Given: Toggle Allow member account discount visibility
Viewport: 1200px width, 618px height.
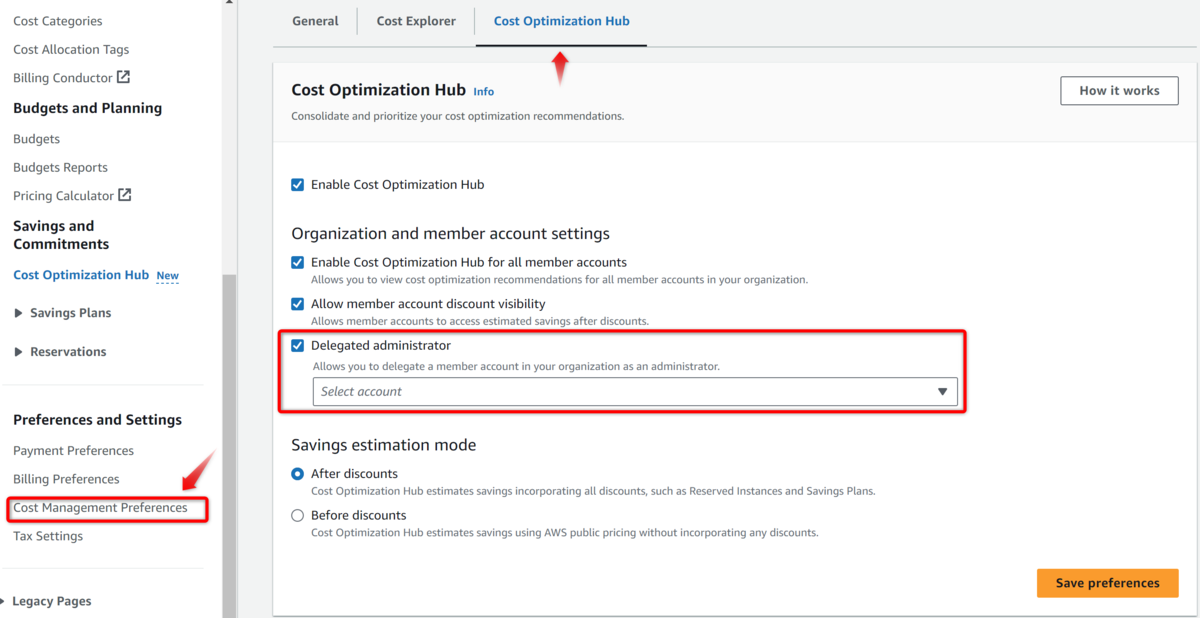Looking at the screenshot, I should (297, 304).
